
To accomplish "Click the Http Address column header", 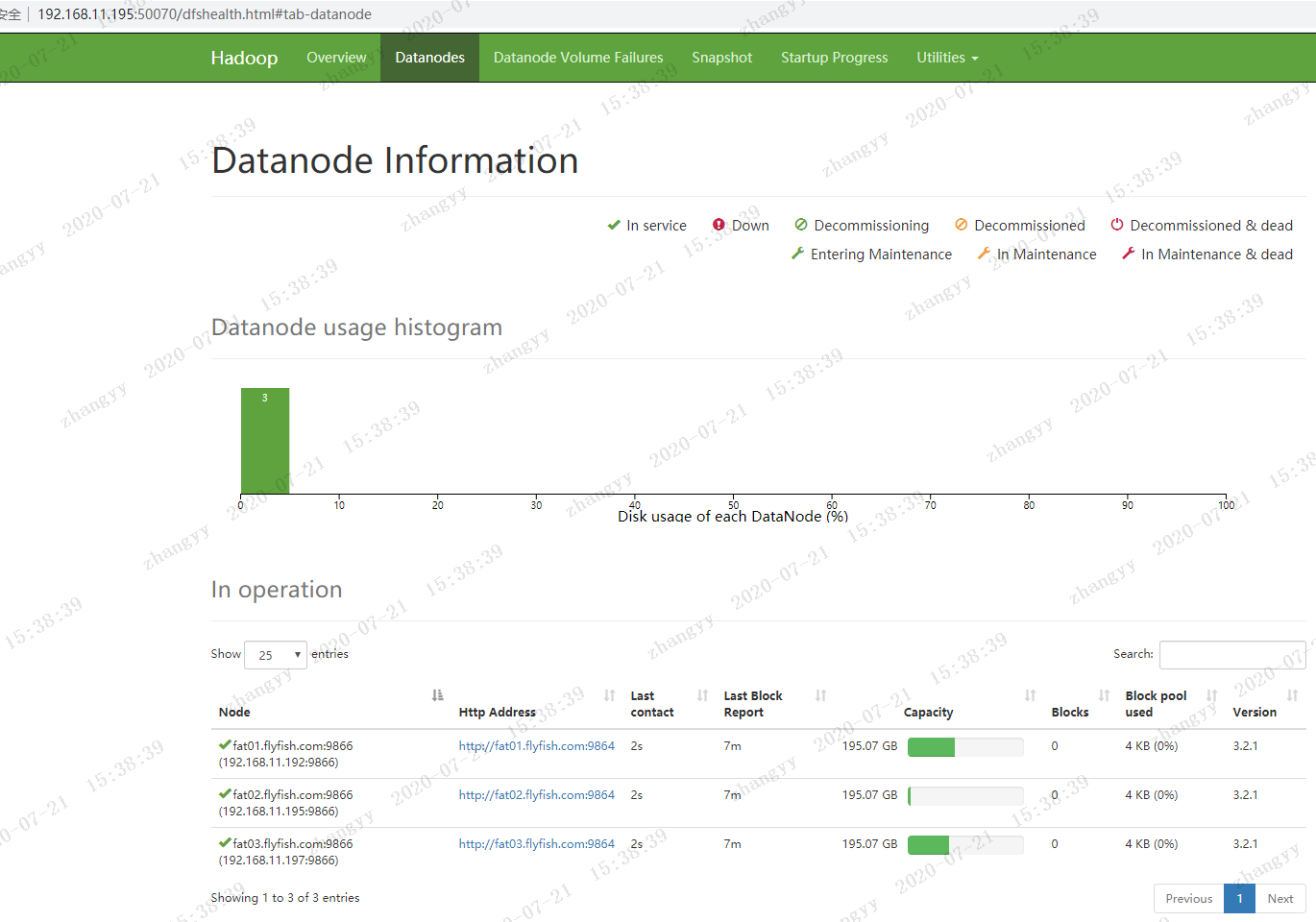I will click(x=497, y=713).
